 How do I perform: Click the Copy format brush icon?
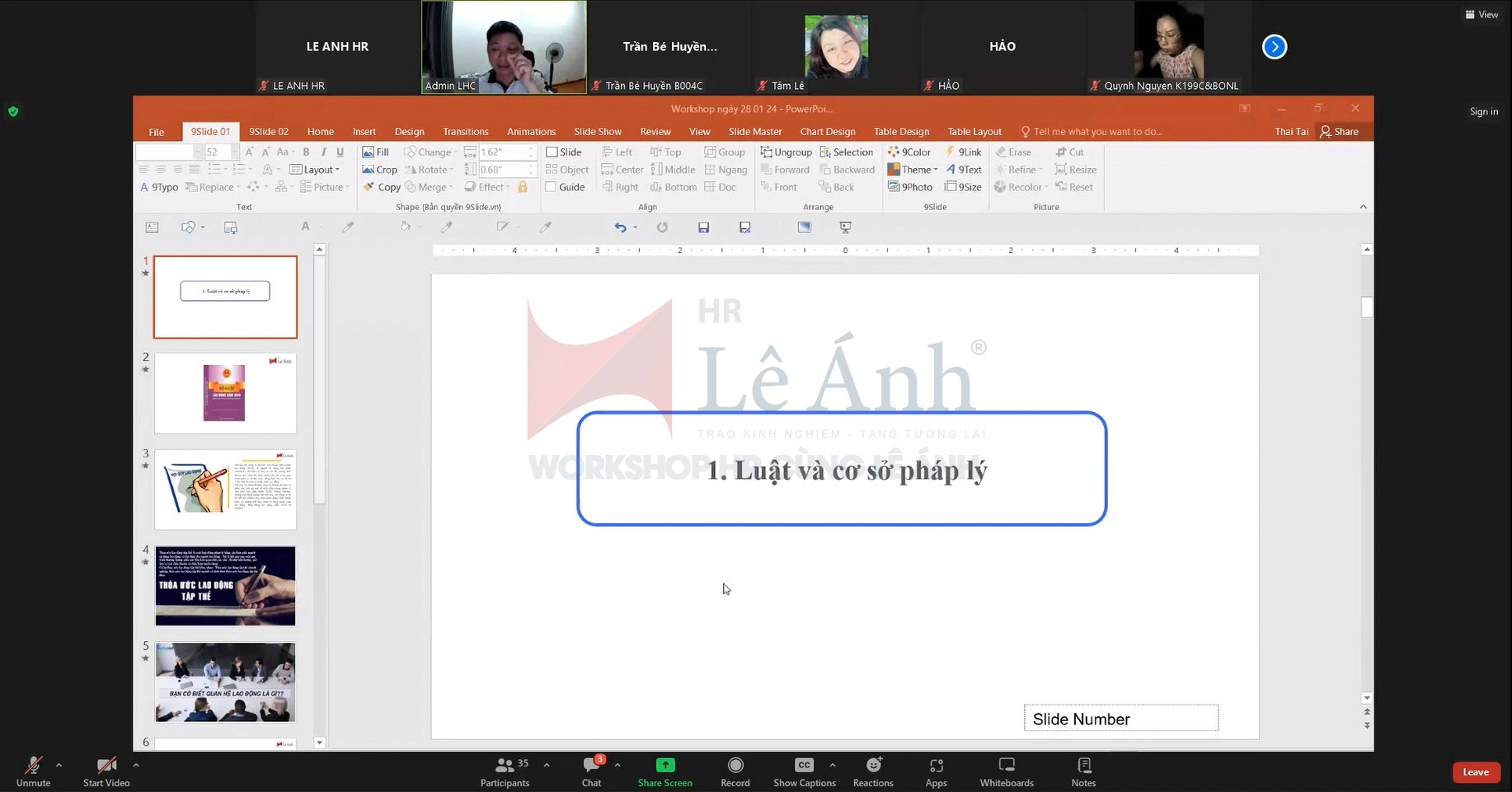(x=369, y=187)
